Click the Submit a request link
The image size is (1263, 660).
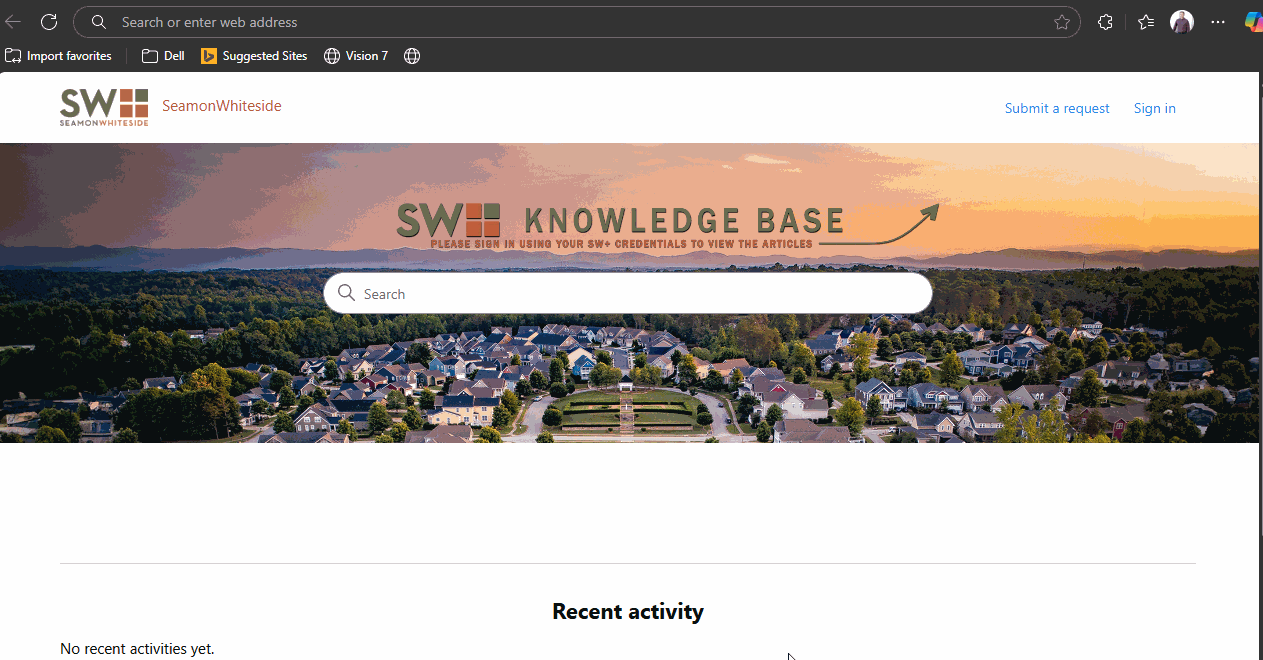click(1057, 108)
